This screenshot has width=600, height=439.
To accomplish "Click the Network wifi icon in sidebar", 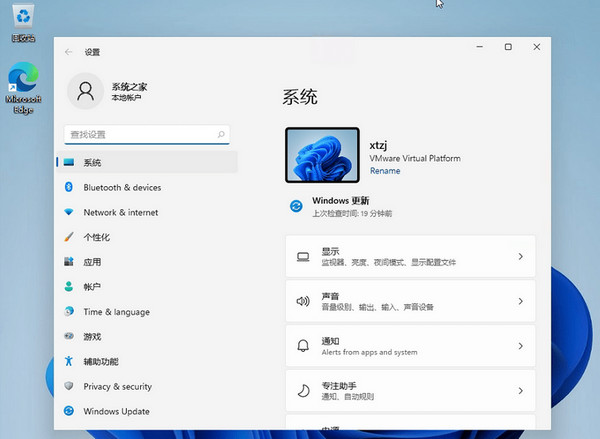I will pos(69,212).
